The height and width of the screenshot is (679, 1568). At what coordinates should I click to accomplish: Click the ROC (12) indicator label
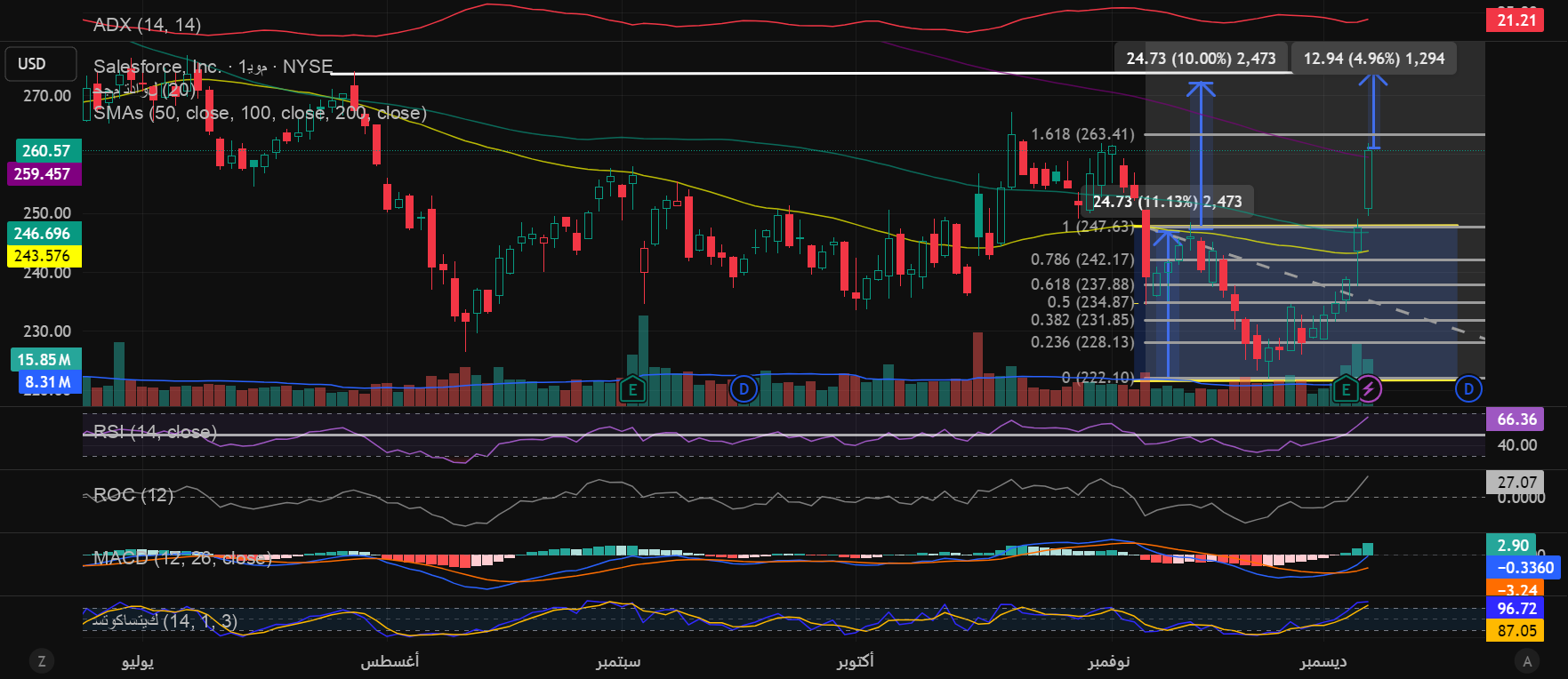[x=133, y=495]
